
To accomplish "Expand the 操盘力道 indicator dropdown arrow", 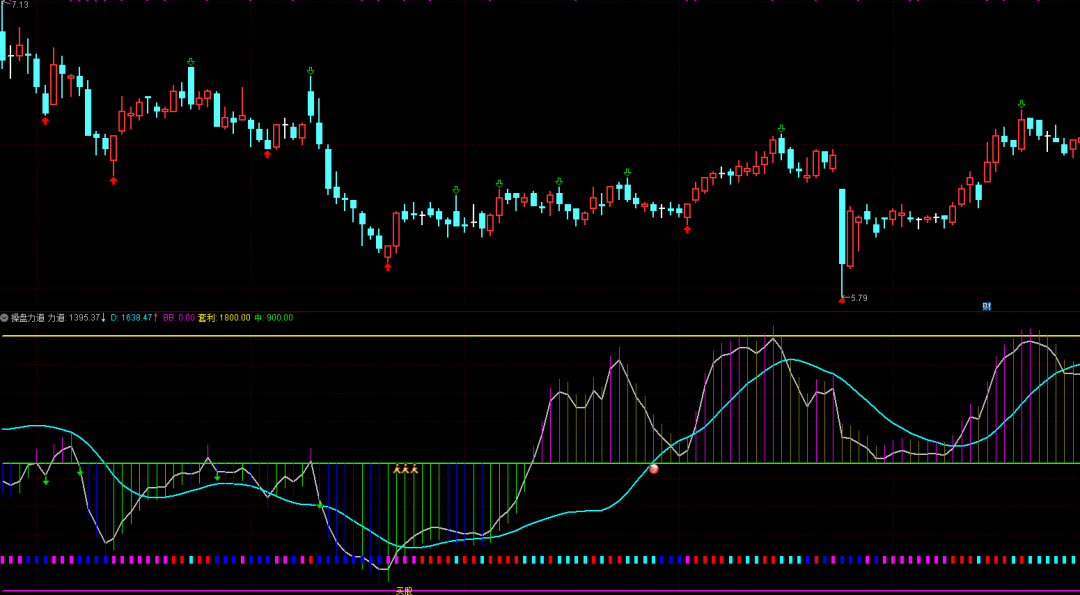I will click(4, 318).
